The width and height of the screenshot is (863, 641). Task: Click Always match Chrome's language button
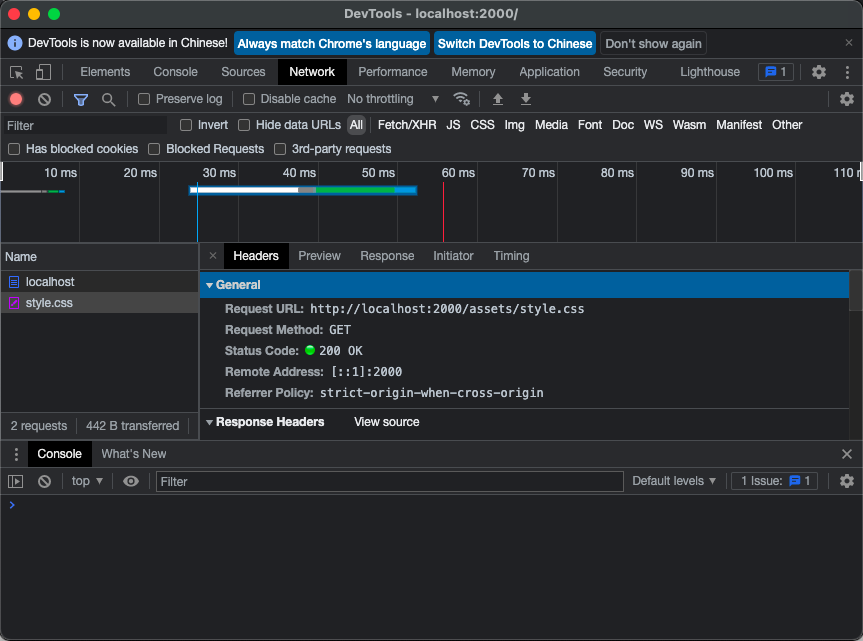point(332,43)
